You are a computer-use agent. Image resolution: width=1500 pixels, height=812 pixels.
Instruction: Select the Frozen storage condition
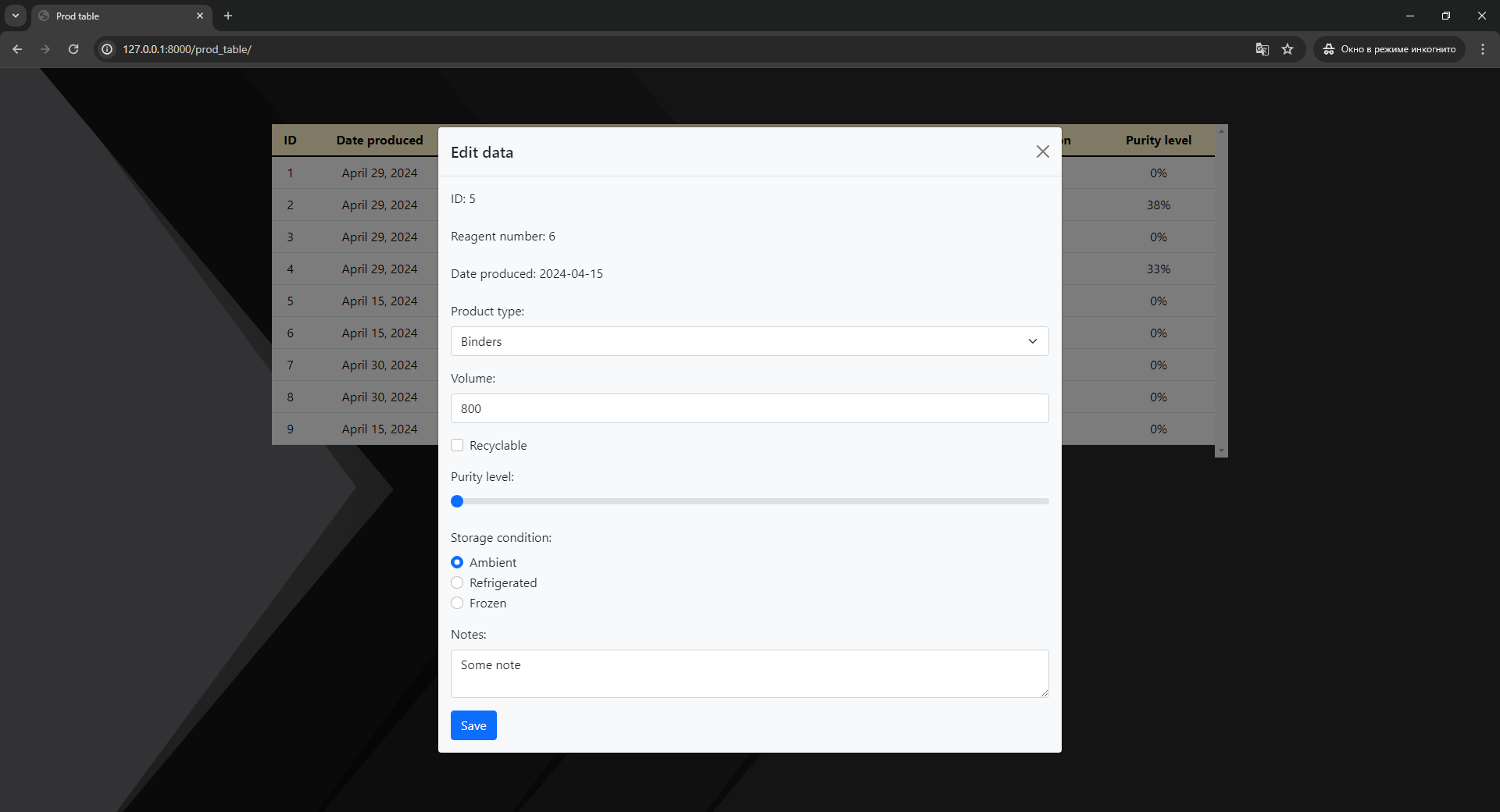[457, 603]
